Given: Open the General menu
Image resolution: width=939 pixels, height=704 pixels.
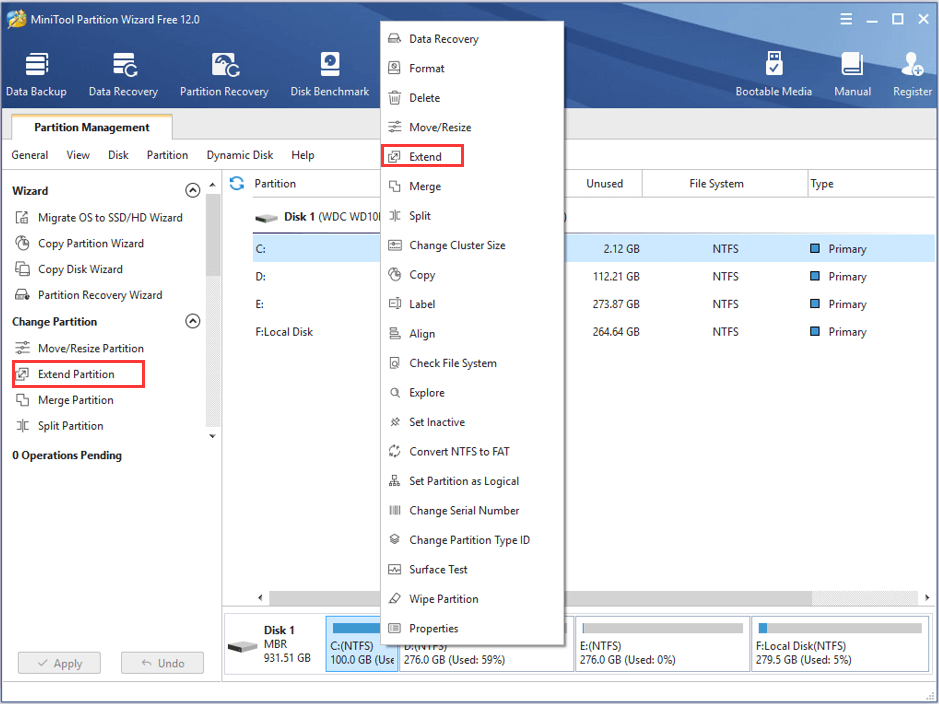Looking at the screenshot, I should (29, 155).
